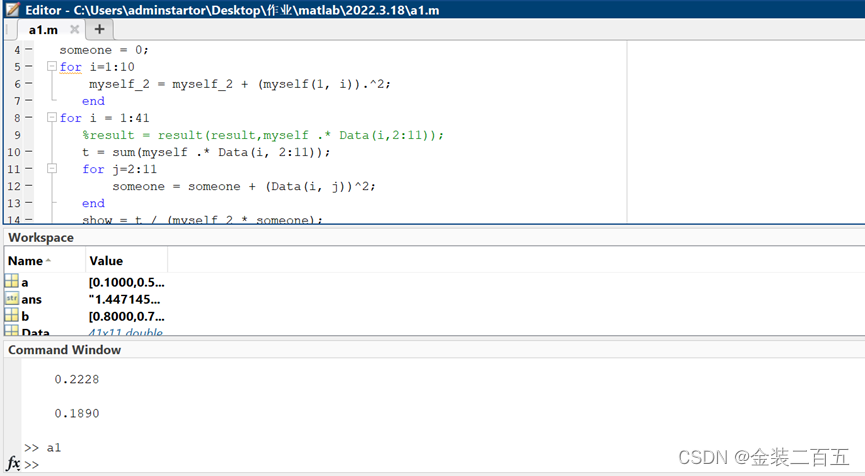Close the a1.m tab

click(x=74, y=29)
